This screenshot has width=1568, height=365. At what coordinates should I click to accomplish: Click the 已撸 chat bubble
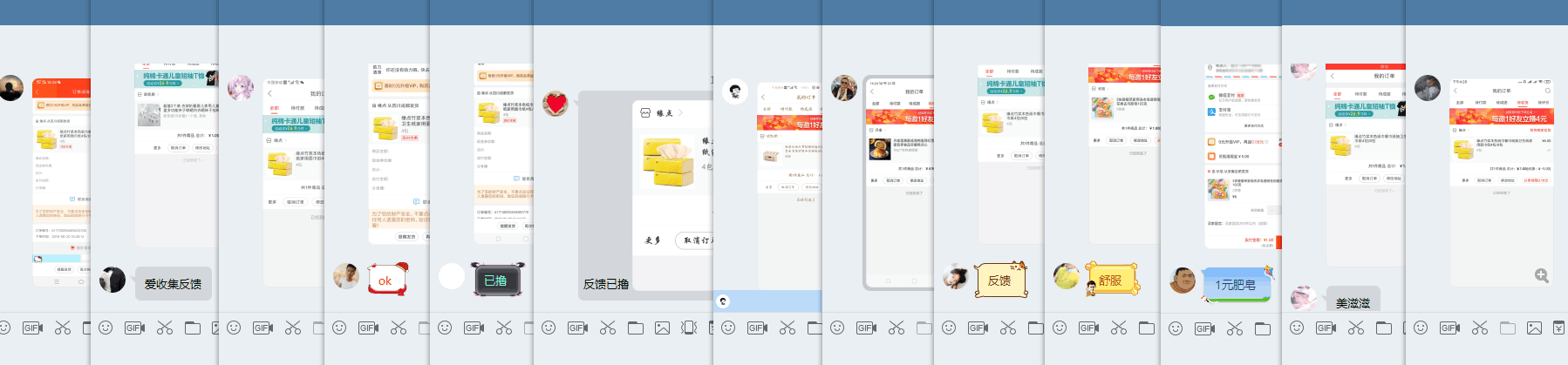(x=495, y=281)
